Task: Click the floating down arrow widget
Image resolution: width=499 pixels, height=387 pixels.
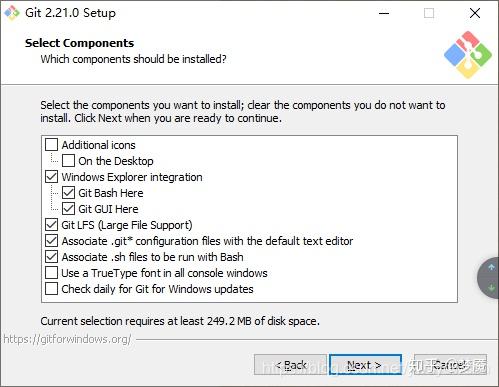Action: (491, 287)
